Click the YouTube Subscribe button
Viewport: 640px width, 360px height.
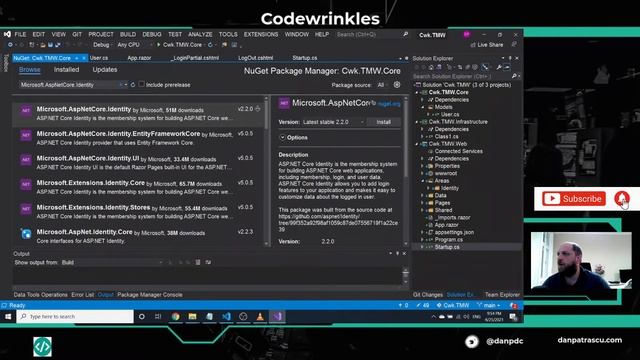[x=574, y=199]
